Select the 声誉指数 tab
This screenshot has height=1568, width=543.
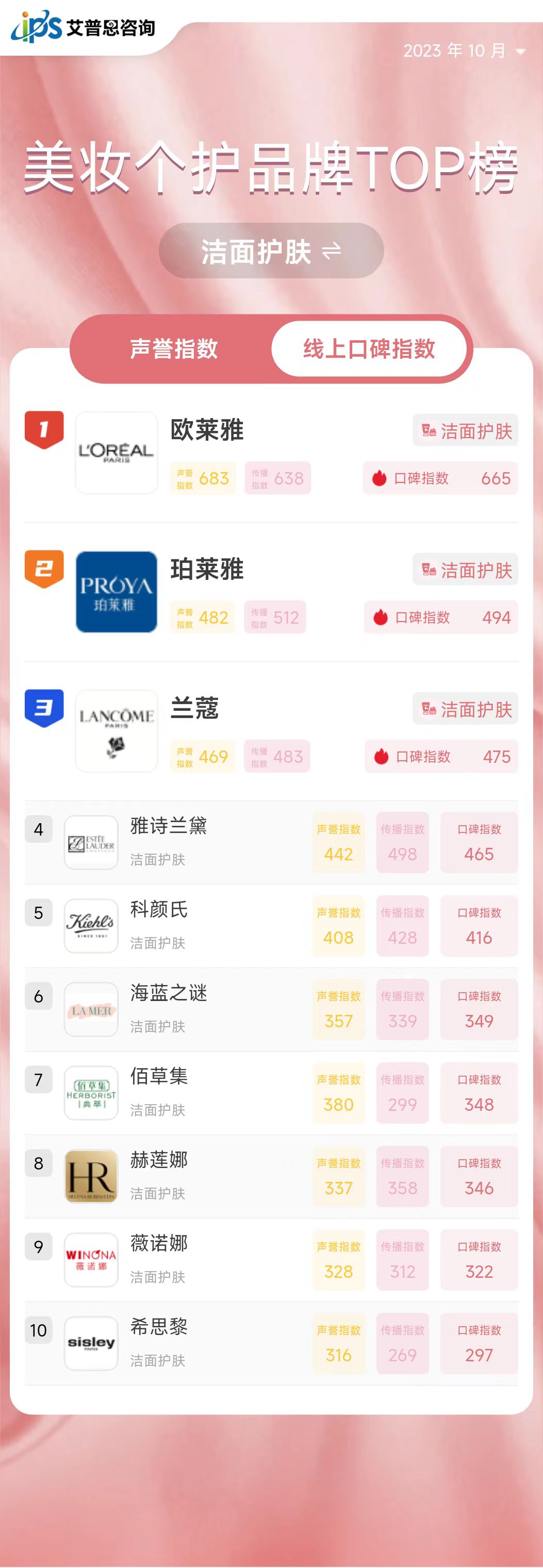174,349
